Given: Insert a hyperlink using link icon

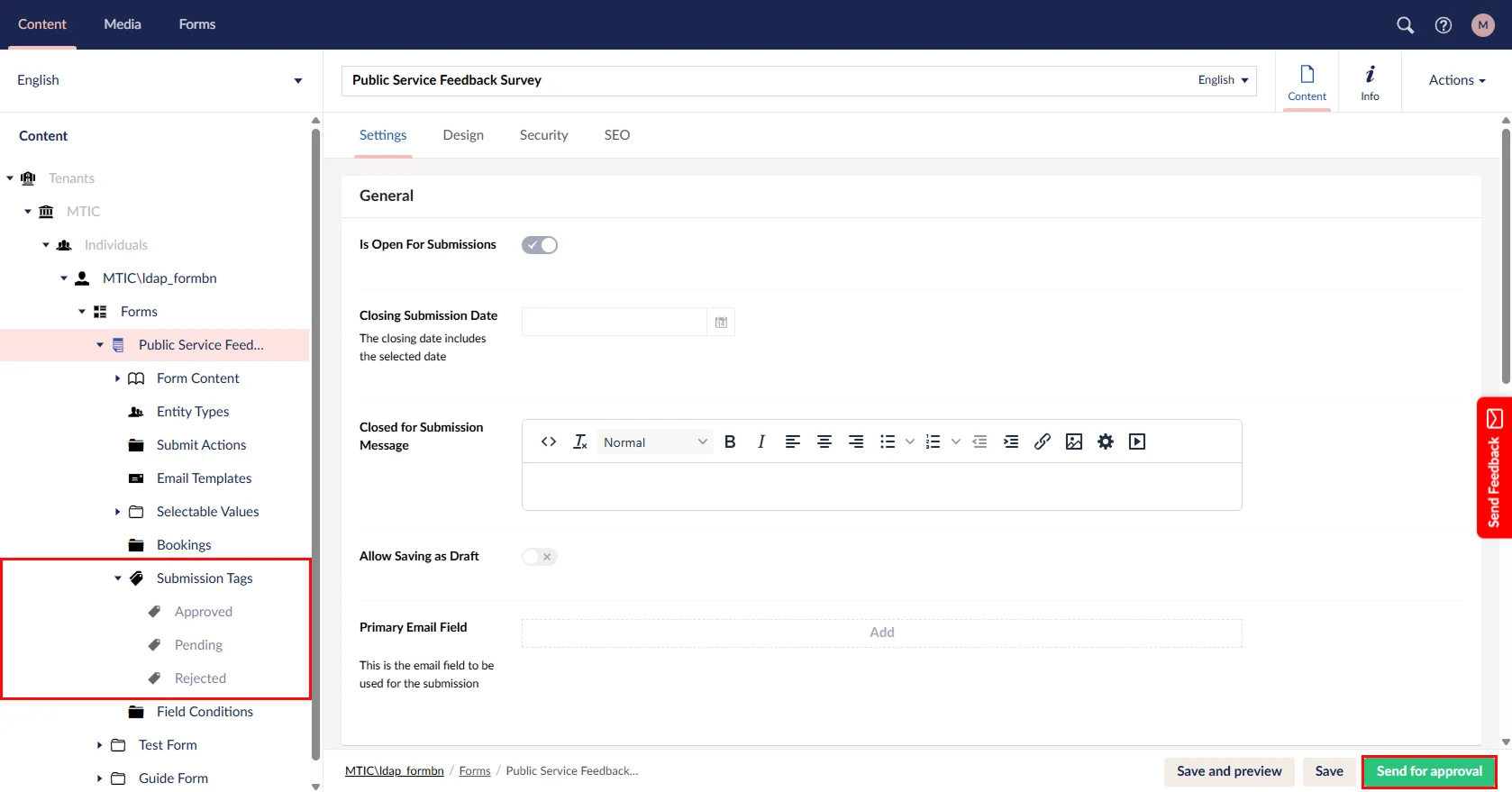Looking at the screenshot, I should (x=1042, y=442).
